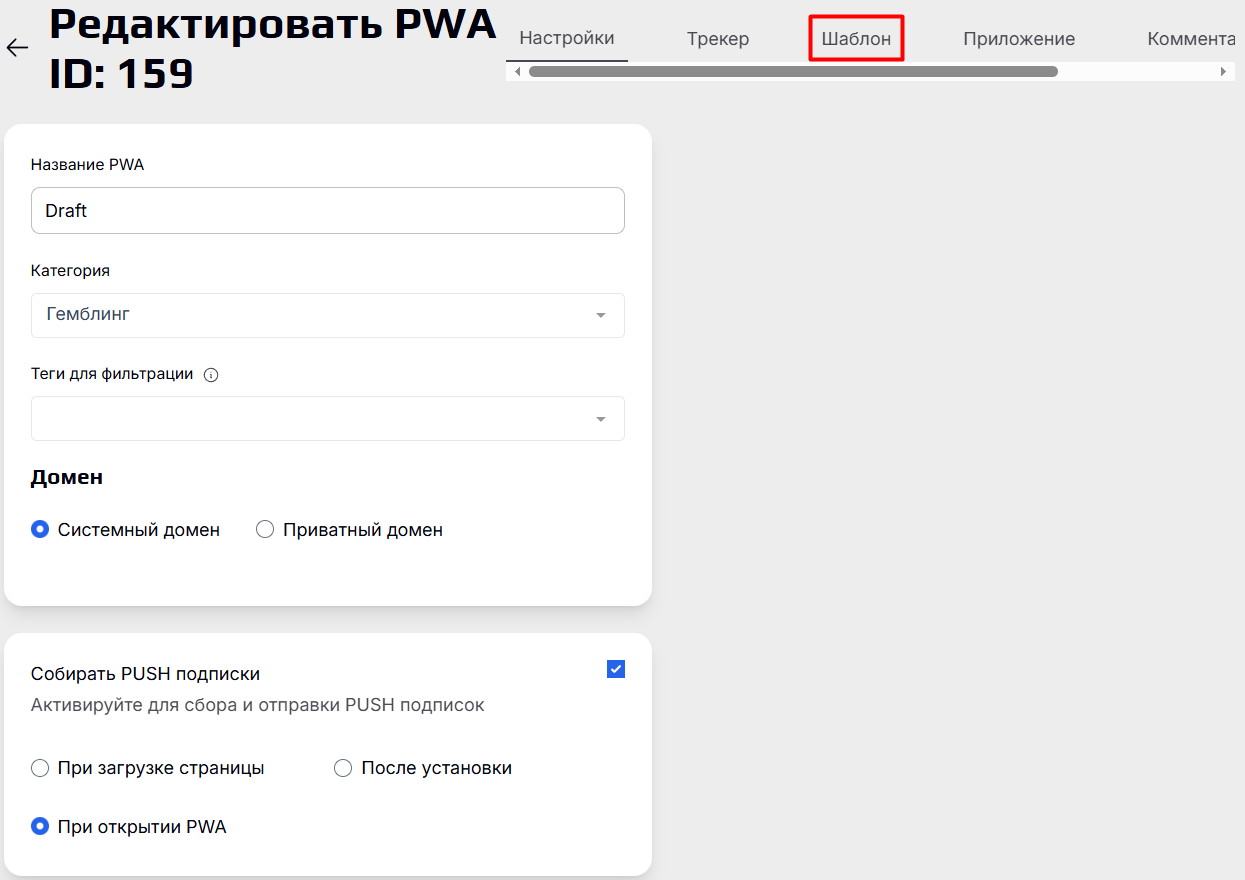The height and width of the screenshot is (880, 1245).
Task: Click the back arrow to exit editing
Action: (x=16, y=47)
